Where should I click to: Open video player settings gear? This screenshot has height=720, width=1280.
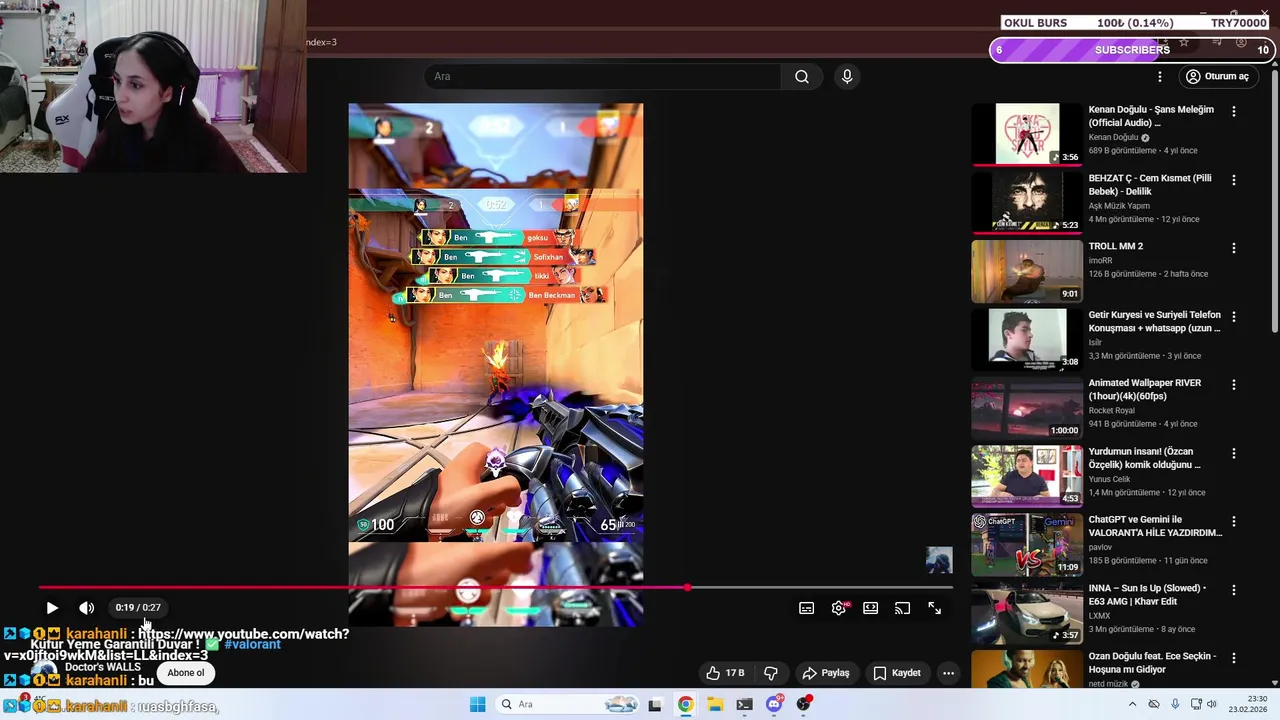click(839, 608)
